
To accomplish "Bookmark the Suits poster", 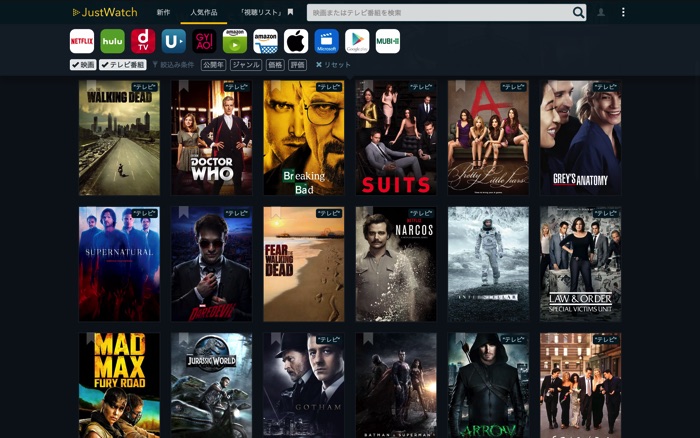I will tap(368, 86).
